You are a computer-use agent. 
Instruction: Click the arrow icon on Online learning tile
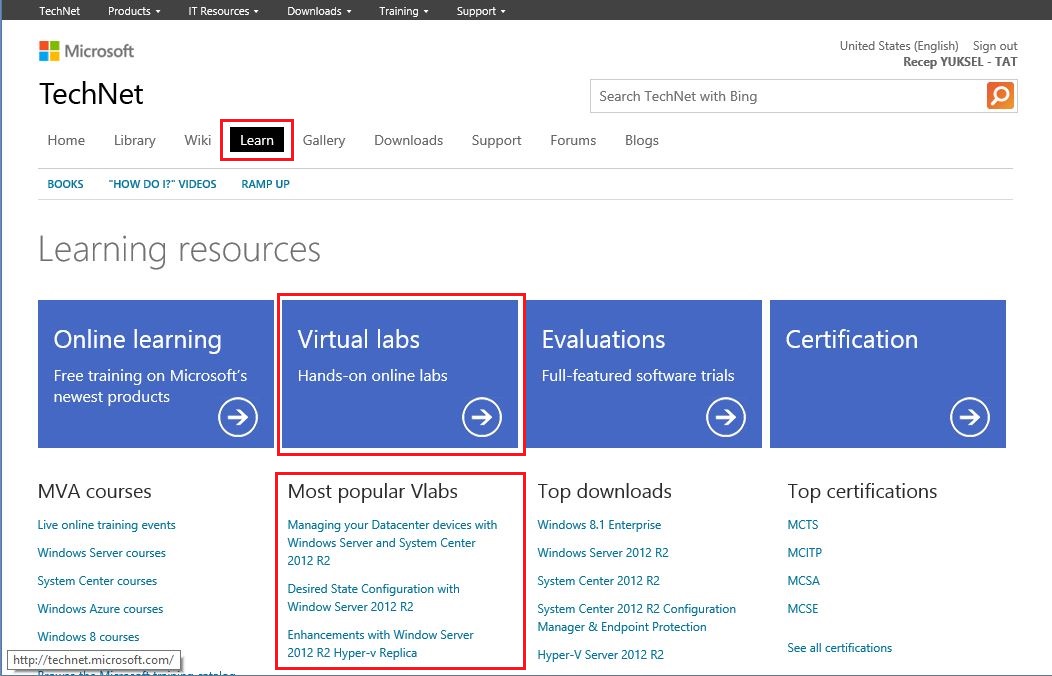tap(238, 417)
